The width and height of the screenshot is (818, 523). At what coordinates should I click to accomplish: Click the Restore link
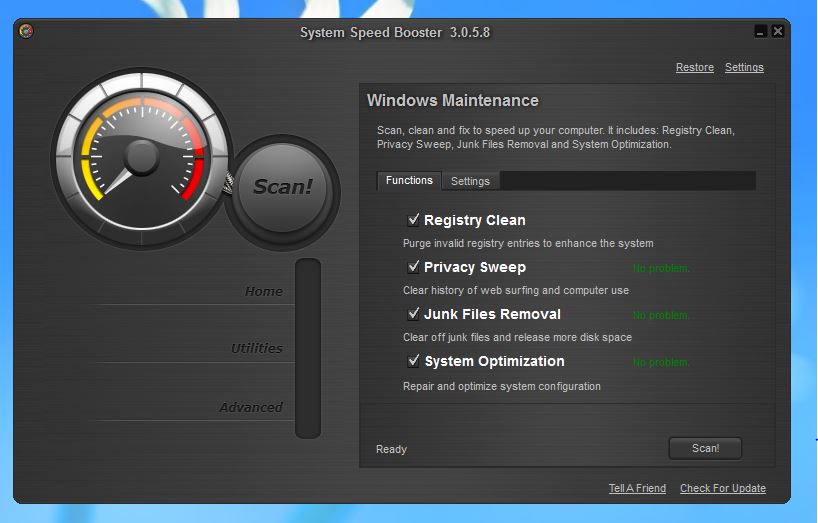(x=695, y=67)
